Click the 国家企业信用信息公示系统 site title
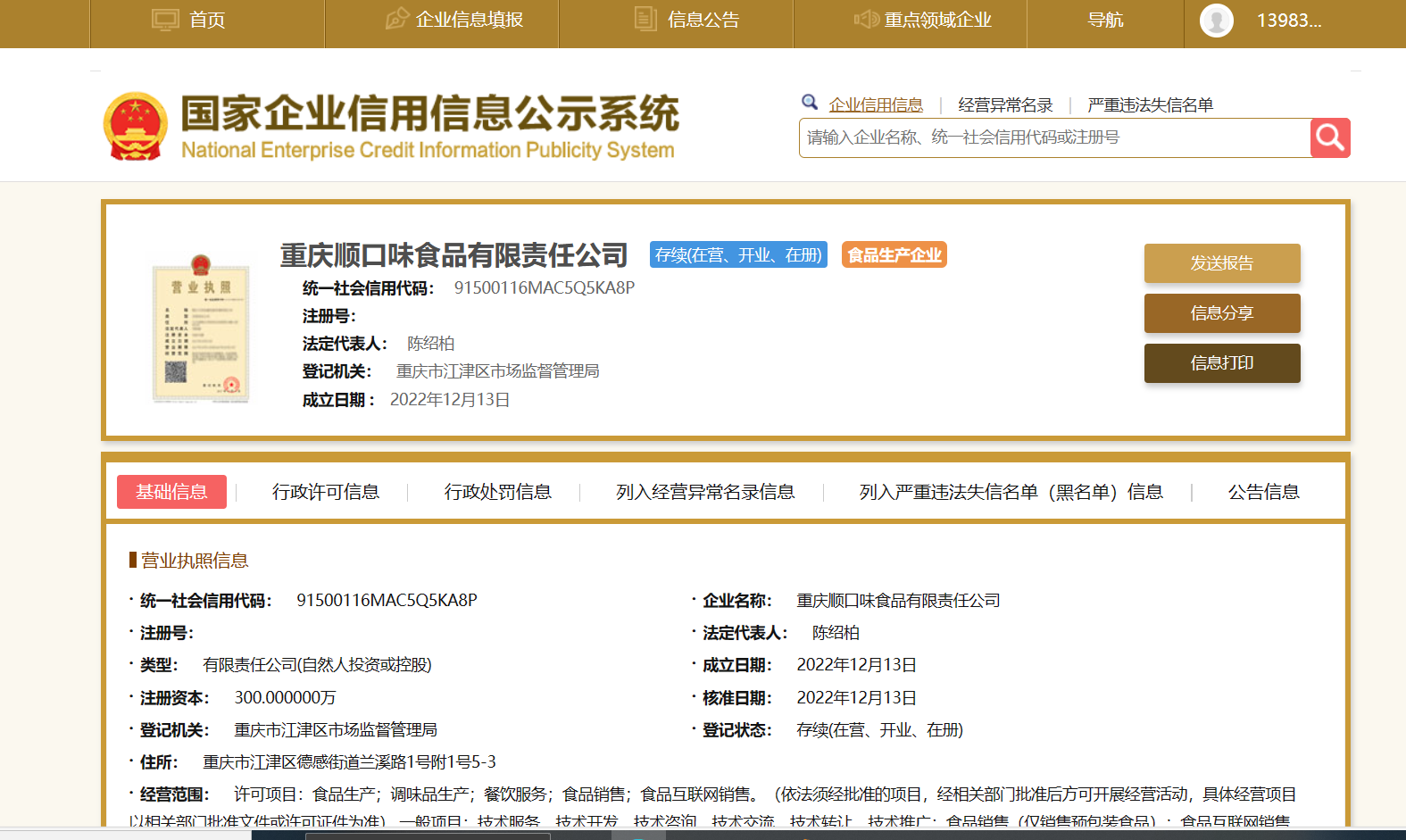This screenshot has height=840, width=1406. click(x=429, y=113)
